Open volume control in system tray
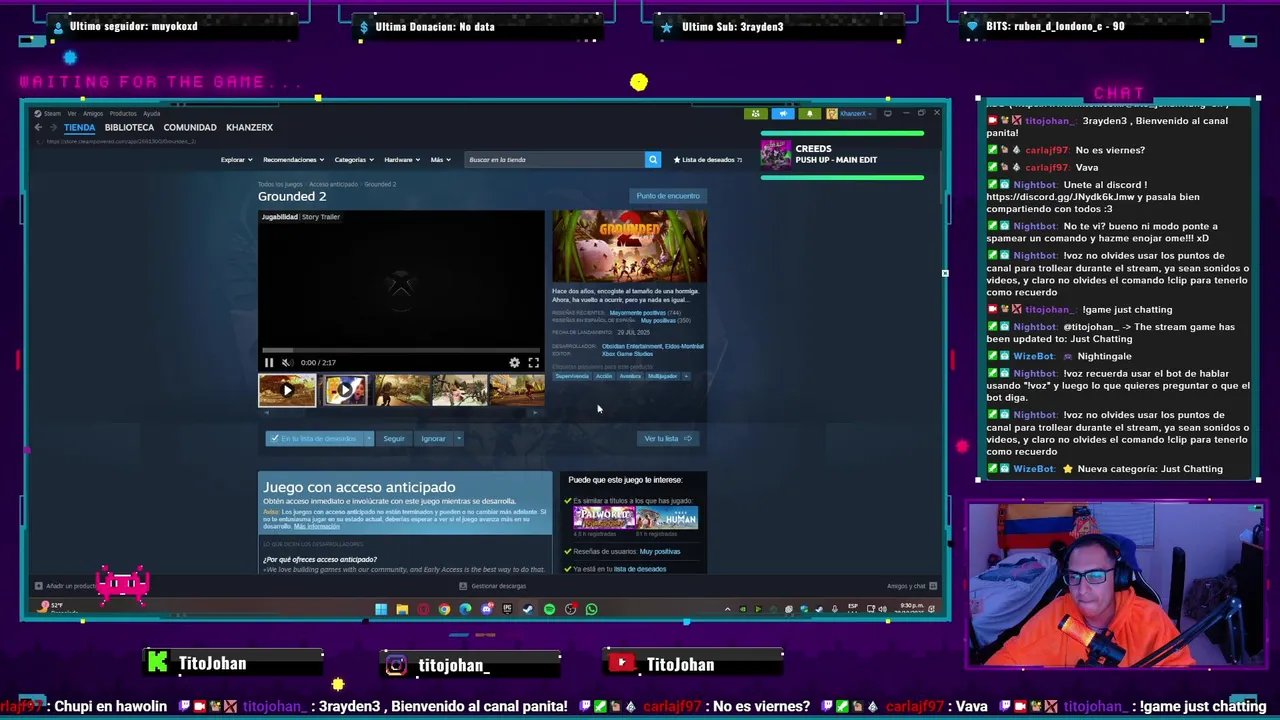Image resolution: width=1280 pixels, height=720 pixels. 882,609
